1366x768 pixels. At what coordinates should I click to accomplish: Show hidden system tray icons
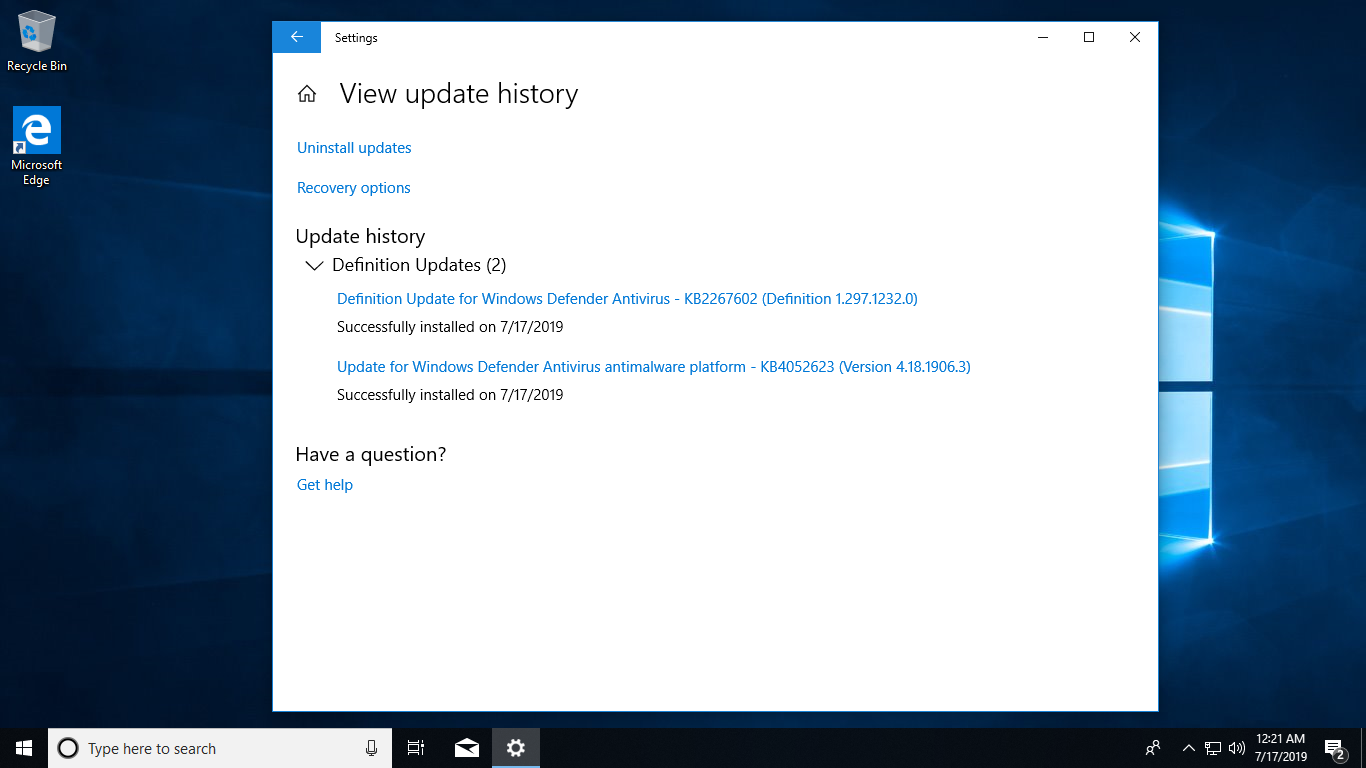pos(1188,748)
